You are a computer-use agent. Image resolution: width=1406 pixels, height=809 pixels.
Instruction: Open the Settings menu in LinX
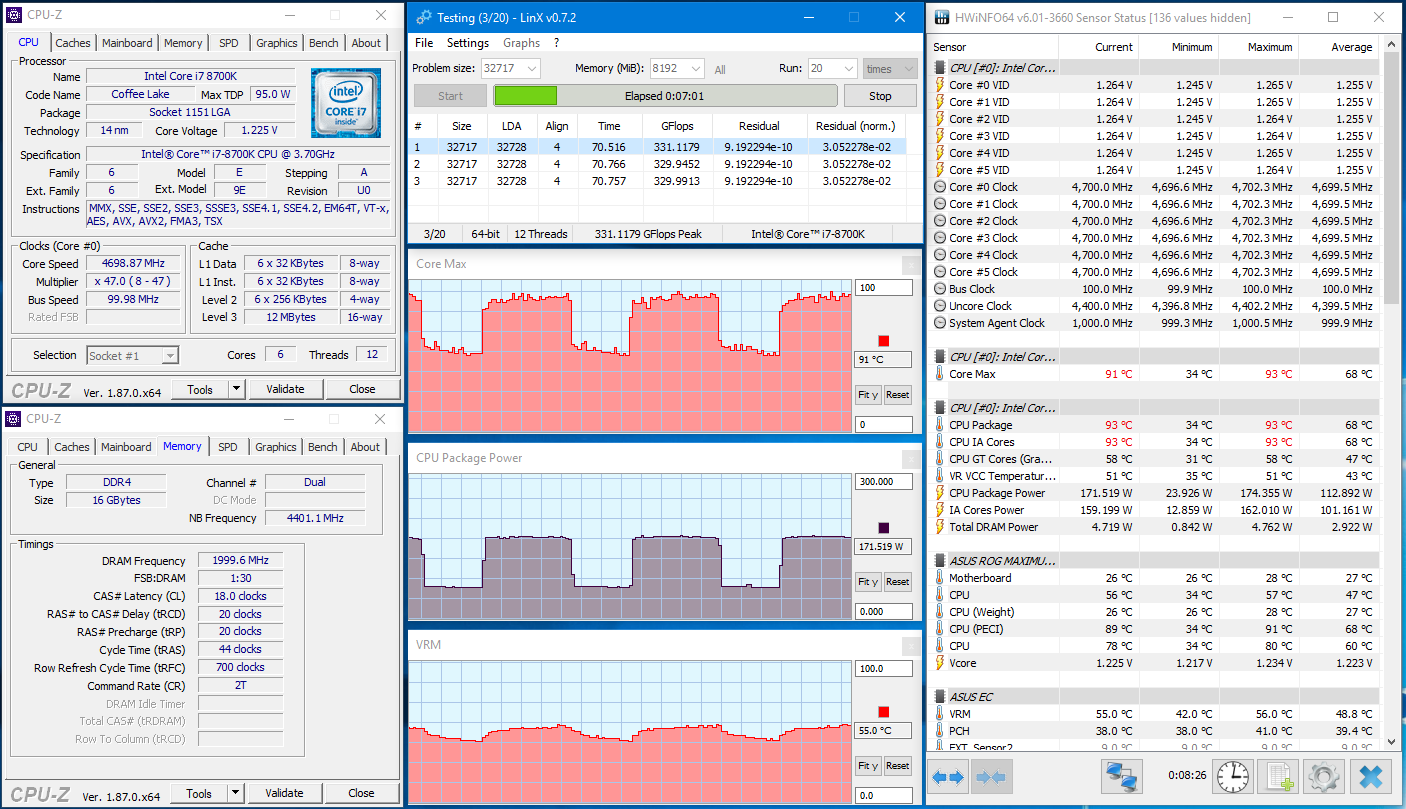click(x=467, y=43)
